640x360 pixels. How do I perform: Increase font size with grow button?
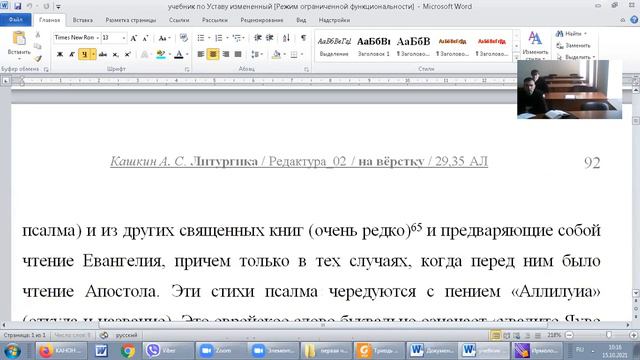(x=133, y=38)
